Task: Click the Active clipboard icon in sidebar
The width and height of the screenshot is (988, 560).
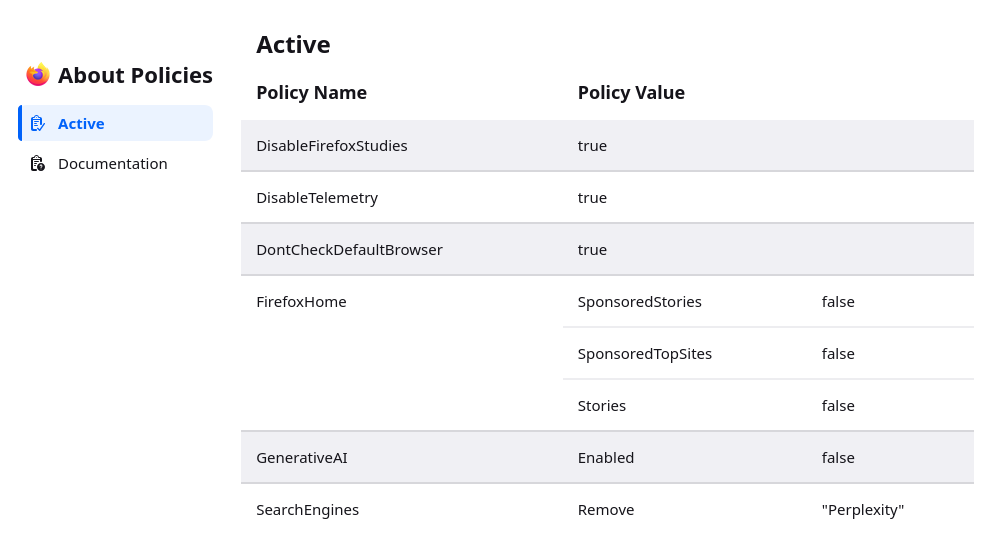Action: (38, 123)
